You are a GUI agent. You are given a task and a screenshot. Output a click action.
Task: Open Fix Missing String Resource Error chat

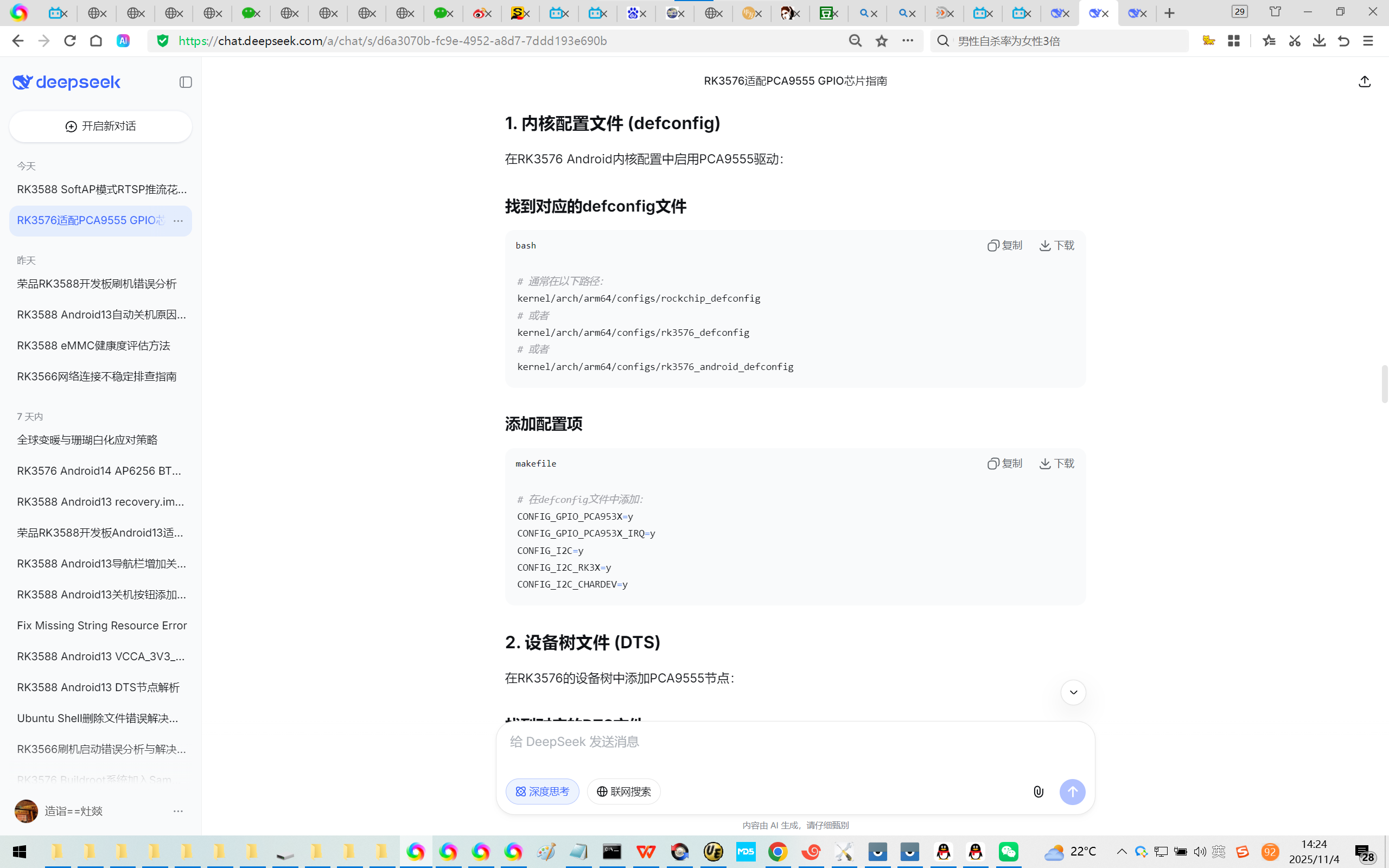click(101, 625)
